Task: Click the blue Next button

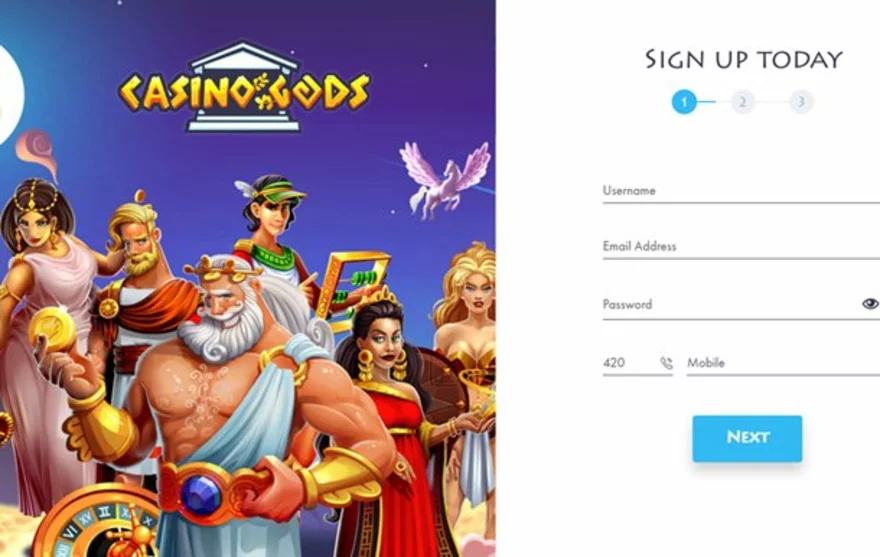Action: 747,439
